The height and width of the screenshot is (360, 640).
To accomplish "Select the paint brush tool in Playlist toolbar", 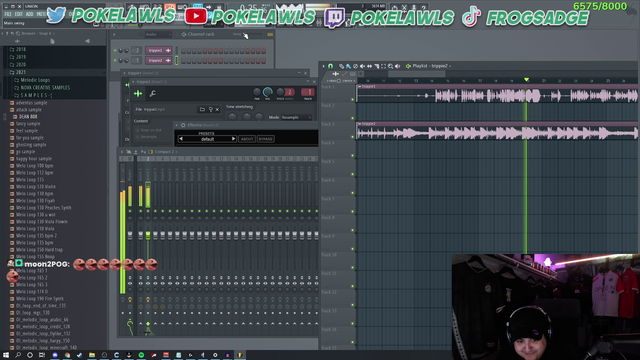I will 348,66.
